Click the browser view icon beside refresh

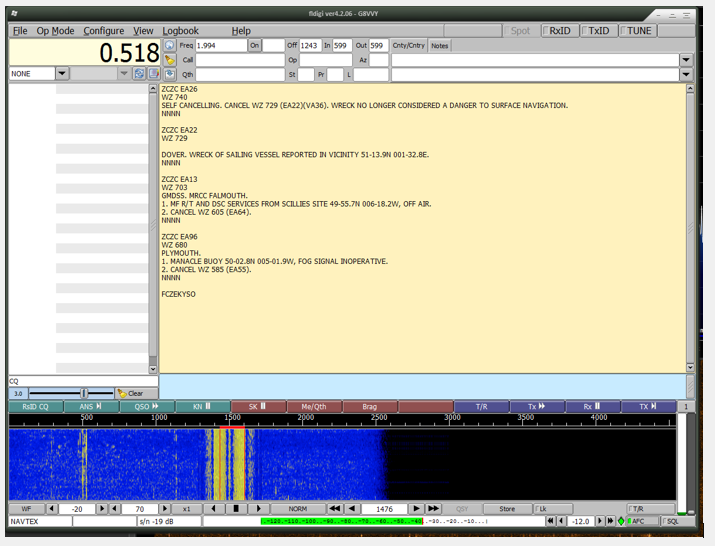pyautogui.click(x=154, y=73)
